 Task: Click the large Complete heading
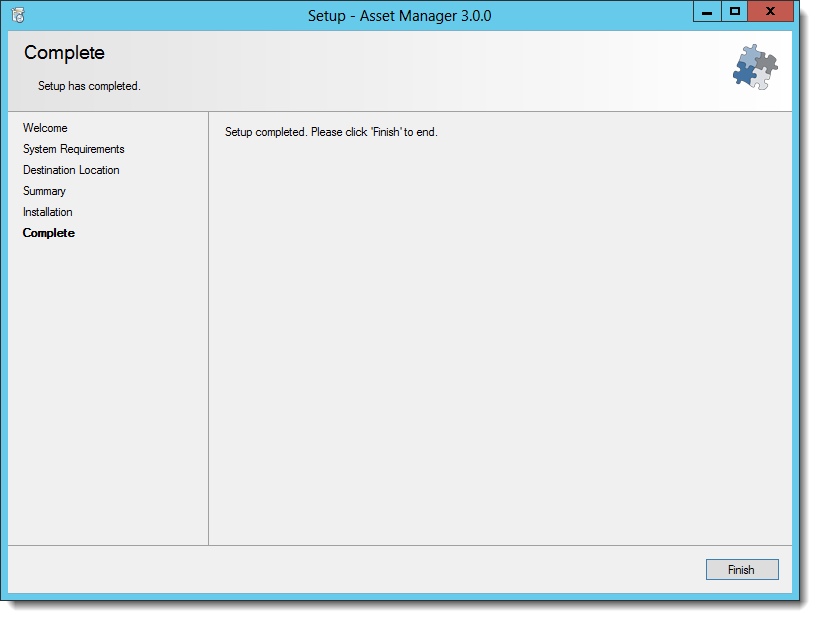pyautogui.click(x=64, y=53)
